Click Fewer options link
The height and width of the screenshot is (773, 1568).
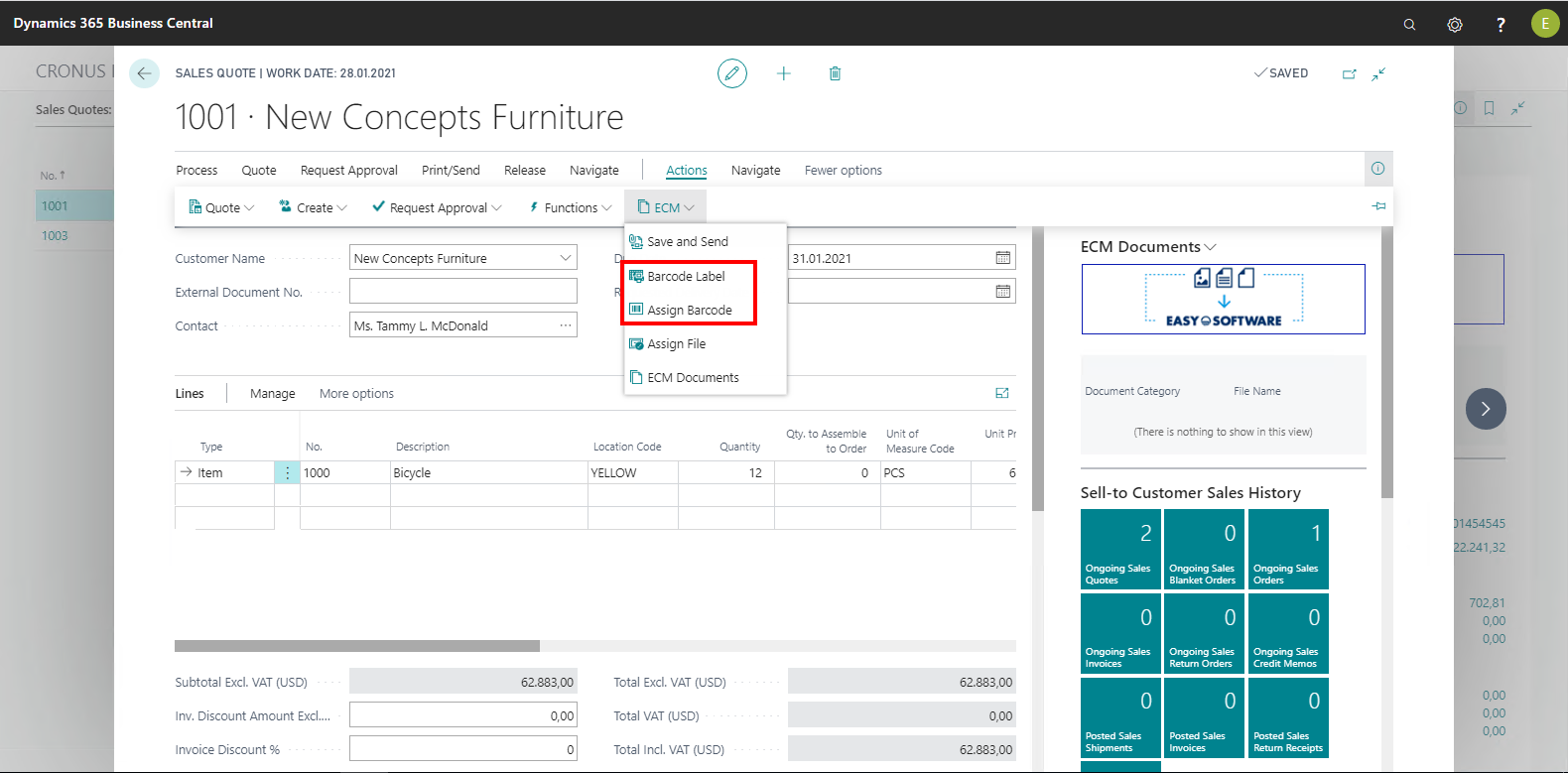(x=843, y=171)
